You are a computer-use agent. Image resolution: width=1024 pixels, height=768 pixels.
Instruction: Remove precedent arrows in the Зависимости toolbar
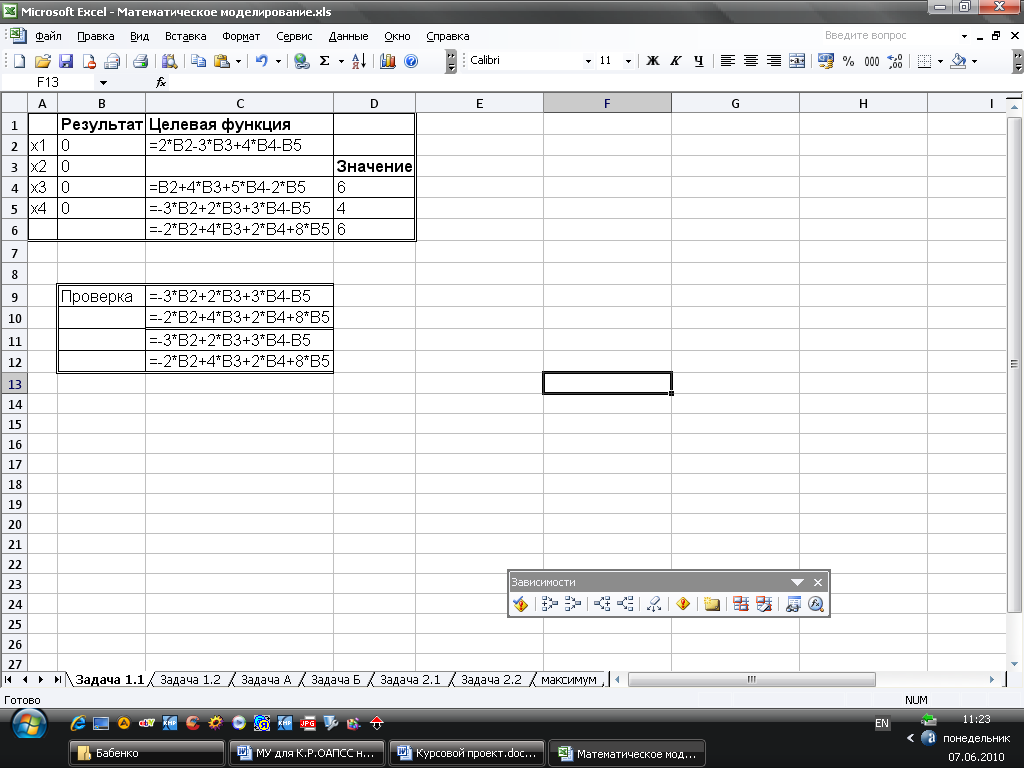[x=573, y=604]
